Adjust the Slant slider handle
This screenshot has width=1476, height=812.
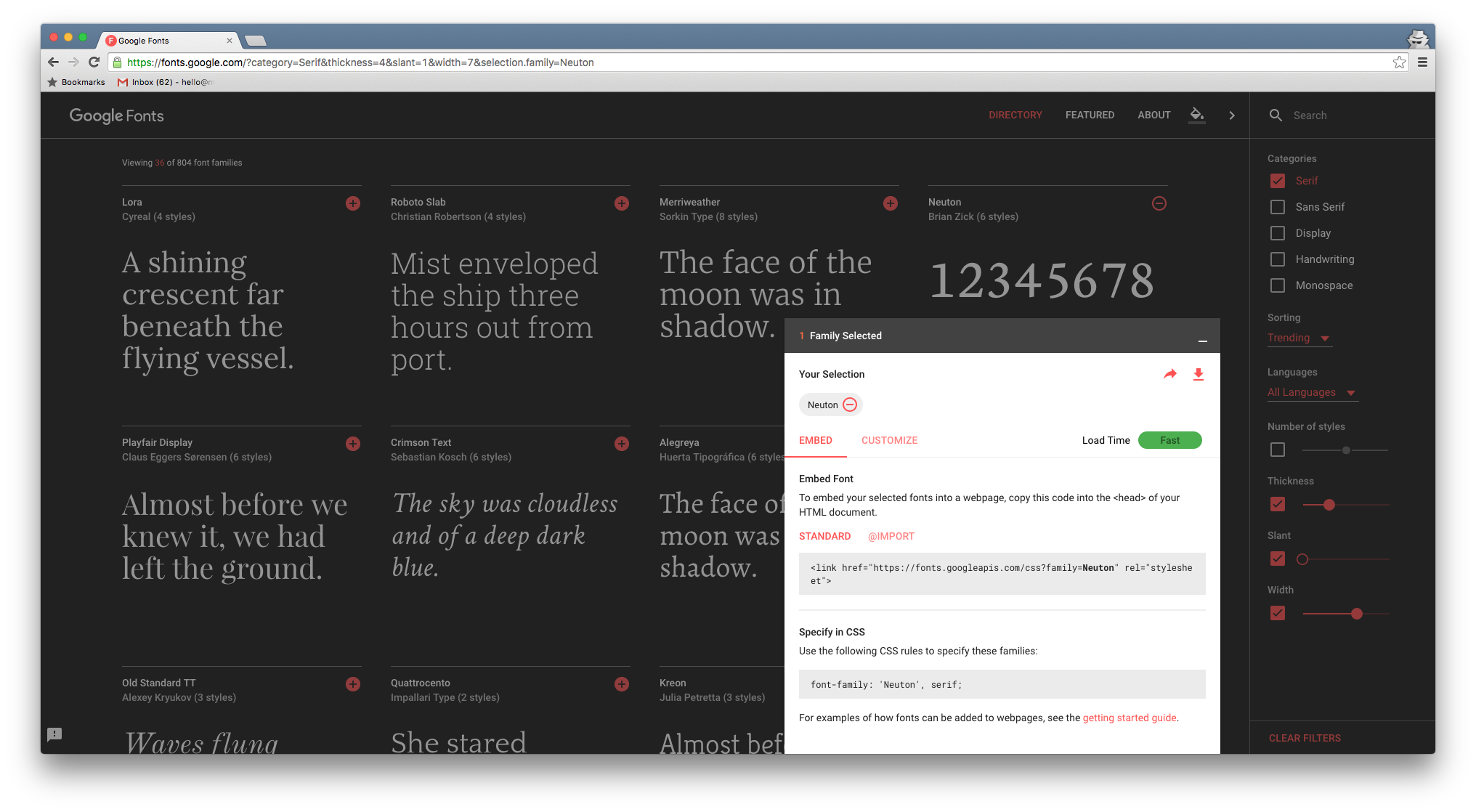tap(1302, 559)
